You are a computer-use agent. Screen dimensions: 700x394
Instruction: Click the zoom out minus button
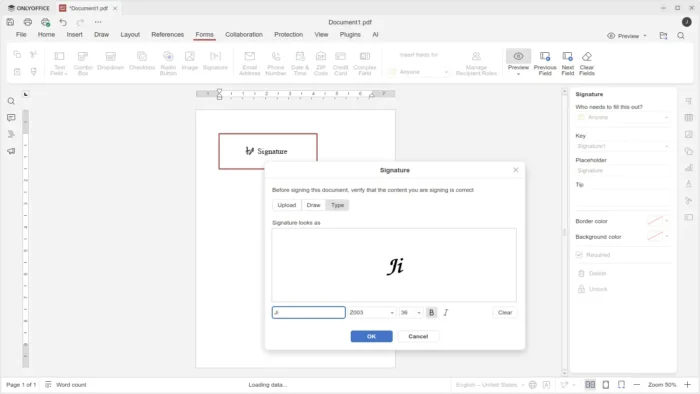(637, 385)
